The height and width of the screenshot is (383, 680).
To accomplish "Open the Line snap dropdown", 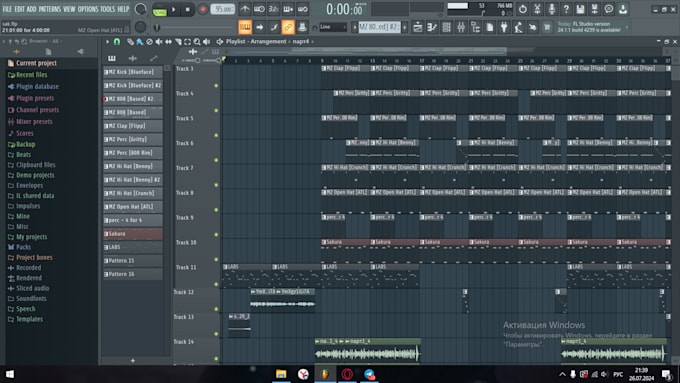I will click(x=333, y=27).
